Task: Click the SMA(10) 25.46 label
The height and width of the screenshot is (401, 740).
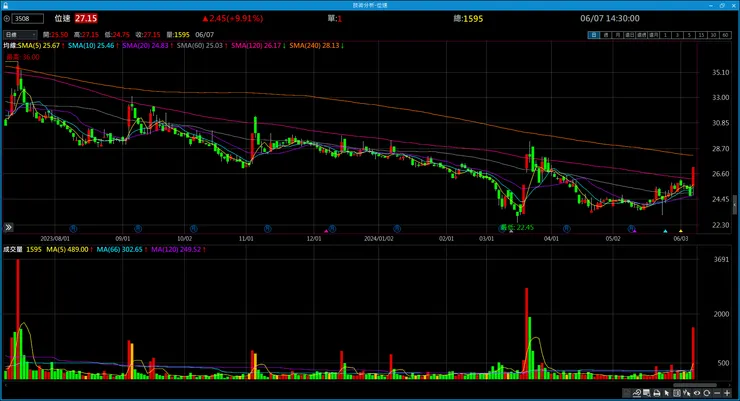Action: tap(91, 46)
